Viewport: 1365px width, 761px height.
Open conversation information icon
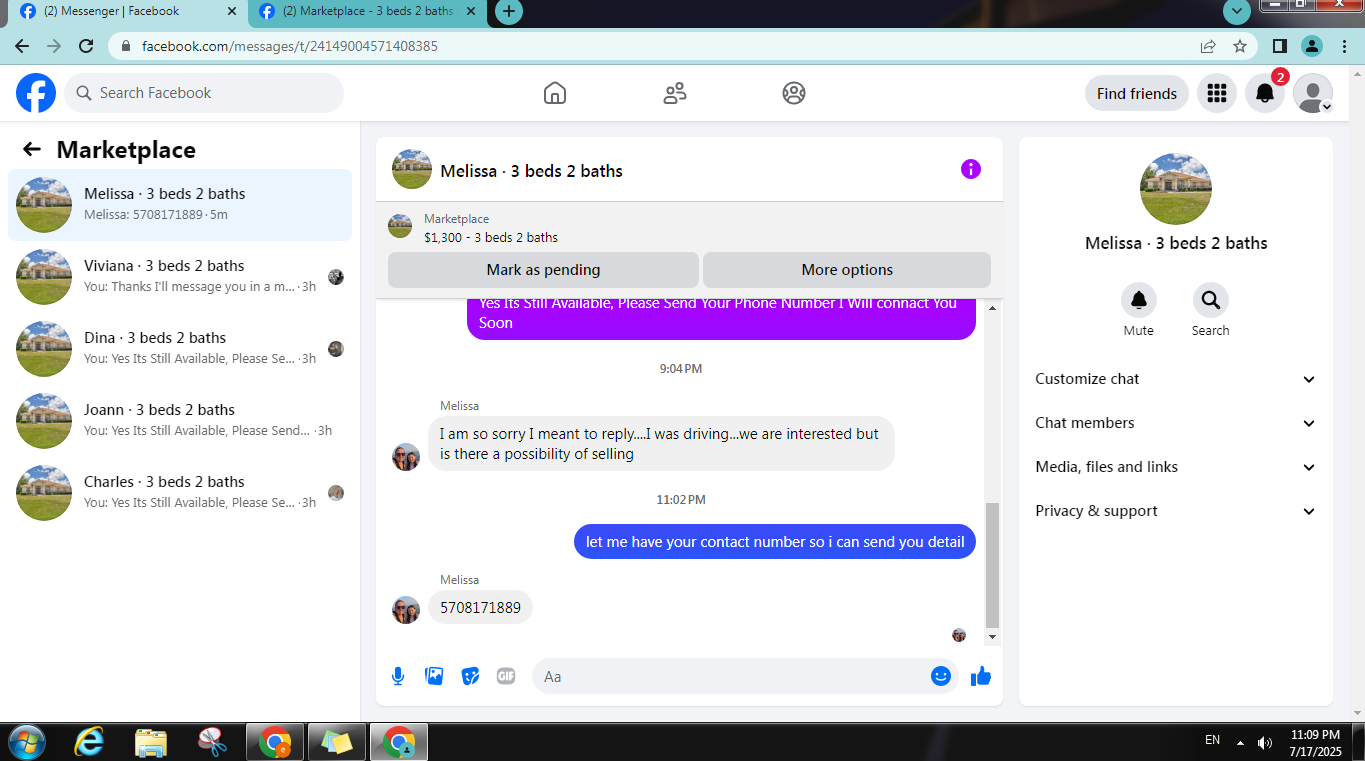(970, 169)
